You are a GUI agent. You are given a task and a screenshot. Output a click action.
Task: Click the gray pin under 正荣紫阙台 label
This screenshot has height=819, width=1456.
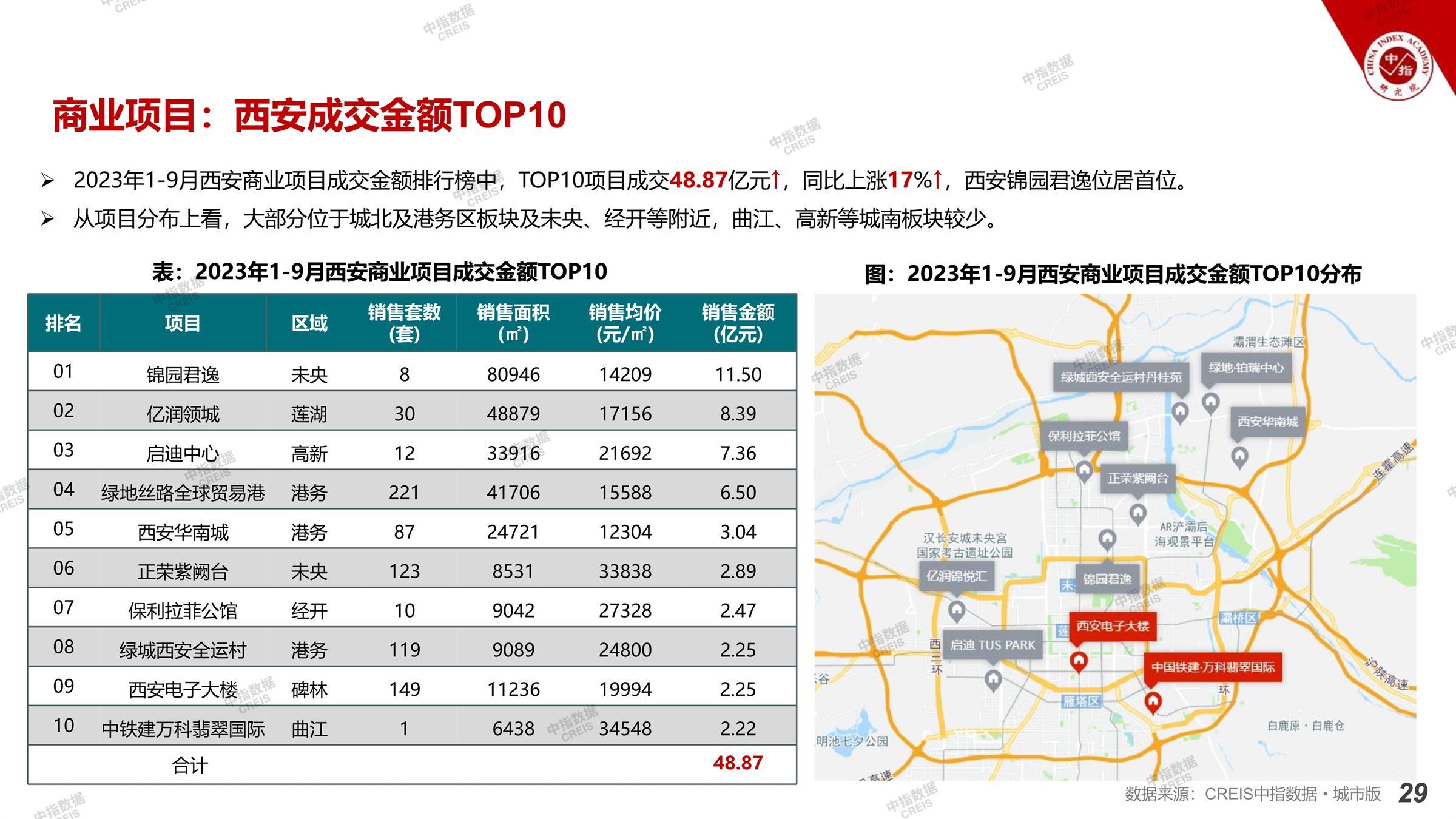1137,513
